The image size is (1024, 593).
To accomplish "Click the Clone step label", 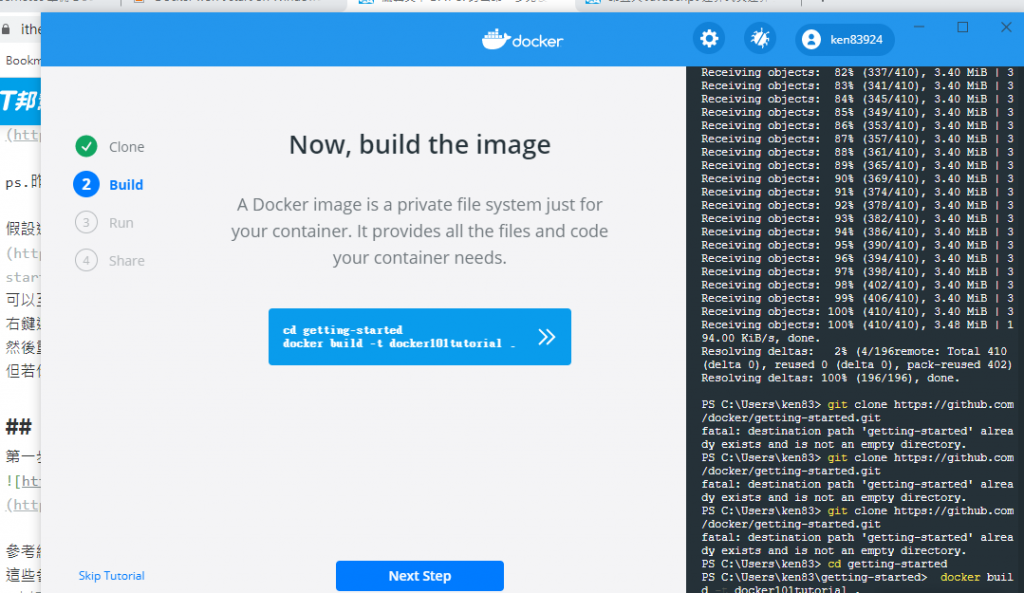I will pyautogui.click(x=127, y=147).
